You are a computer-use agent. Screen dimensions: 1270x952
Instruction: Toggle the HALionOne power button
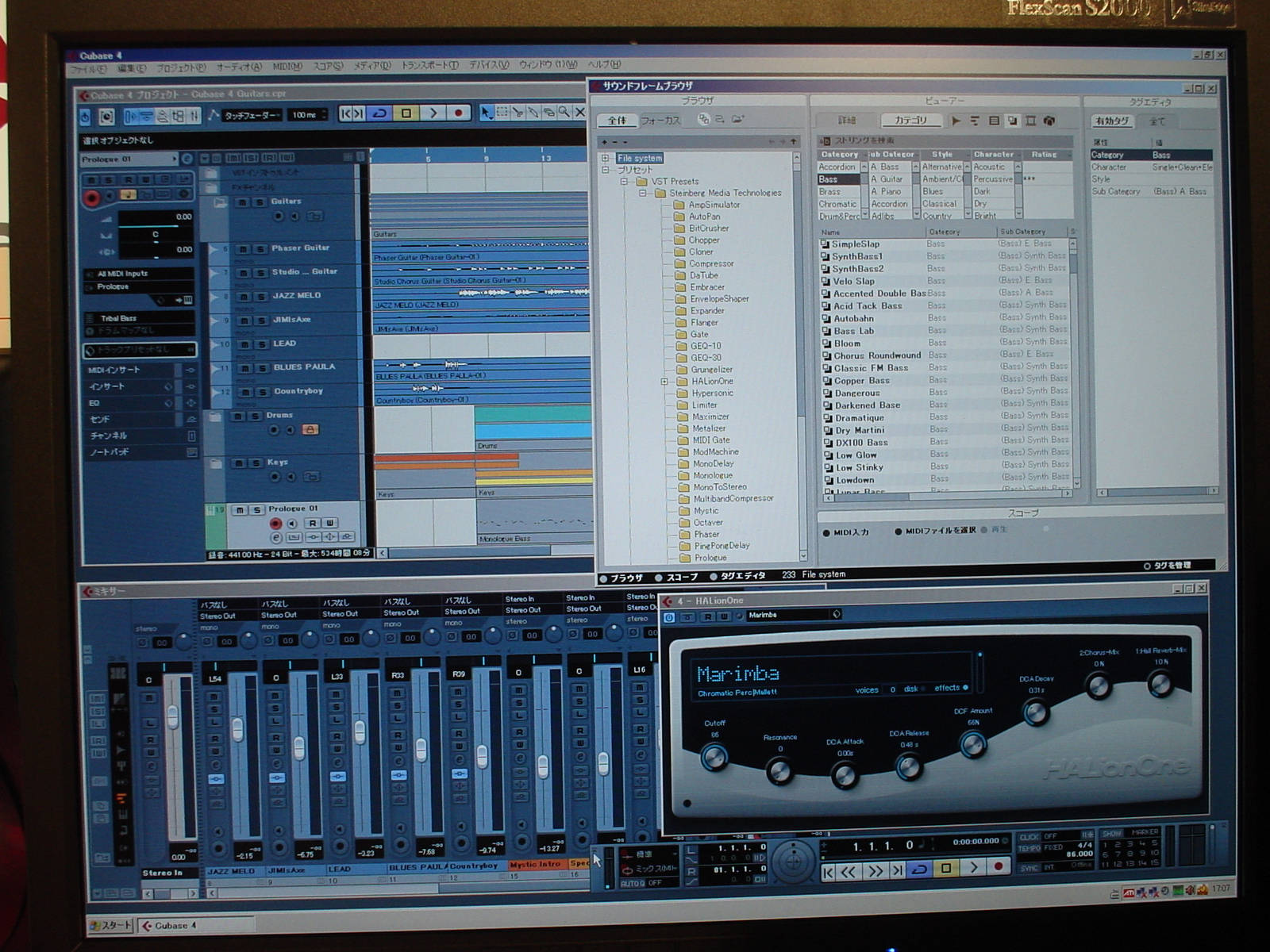pos(668,616)
